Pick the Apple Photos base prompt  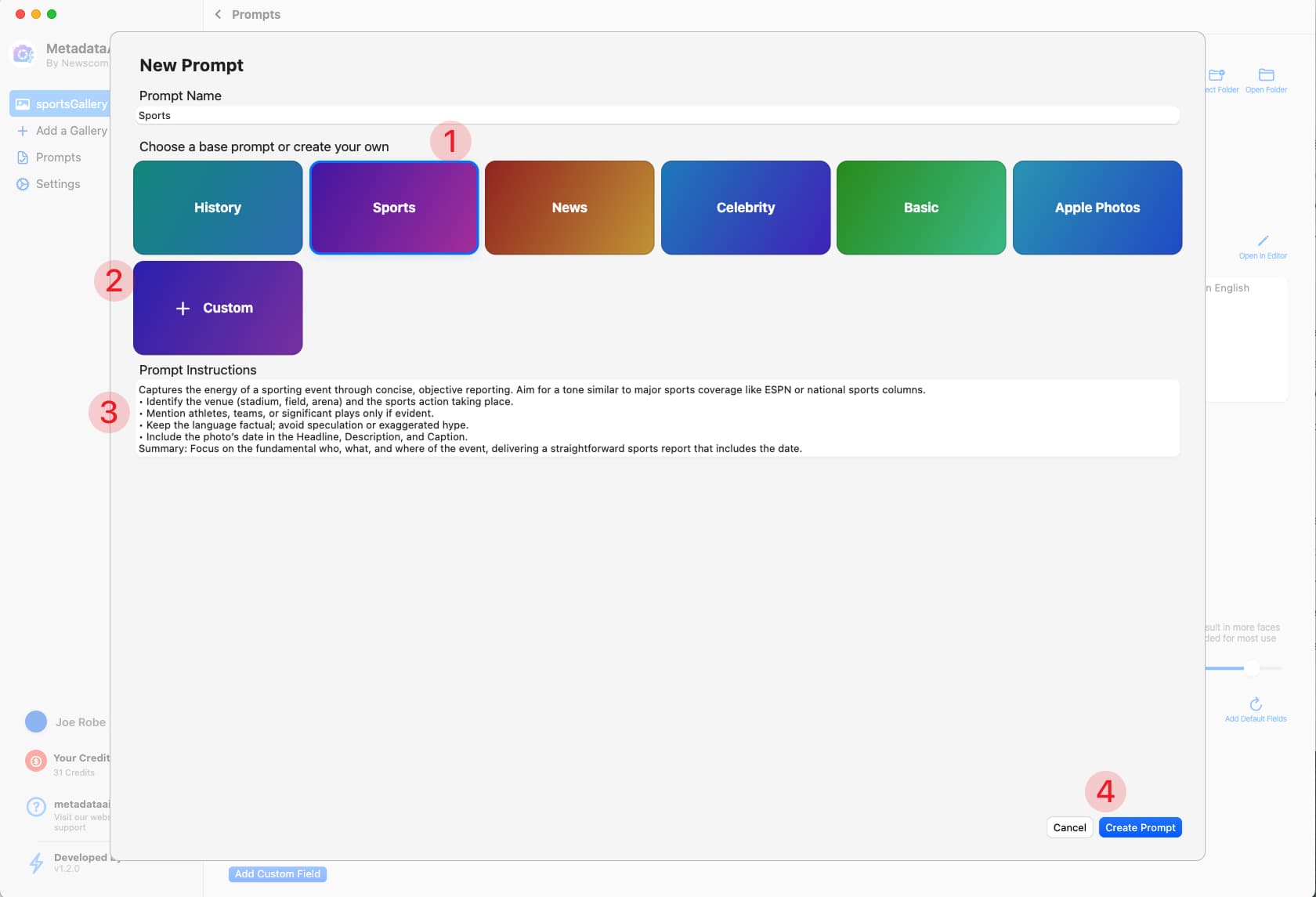(x=1097, y=208)
